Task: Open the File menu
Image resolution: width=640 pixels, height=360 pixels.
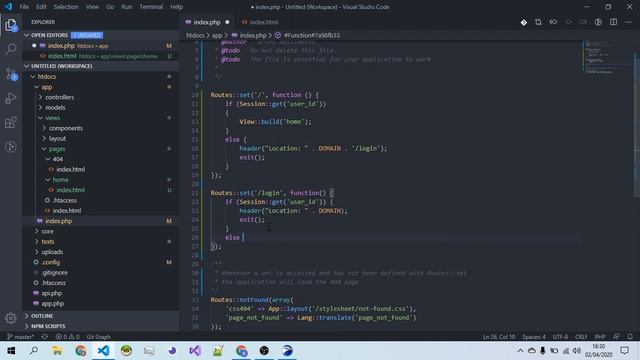Action: click(24, 7)
